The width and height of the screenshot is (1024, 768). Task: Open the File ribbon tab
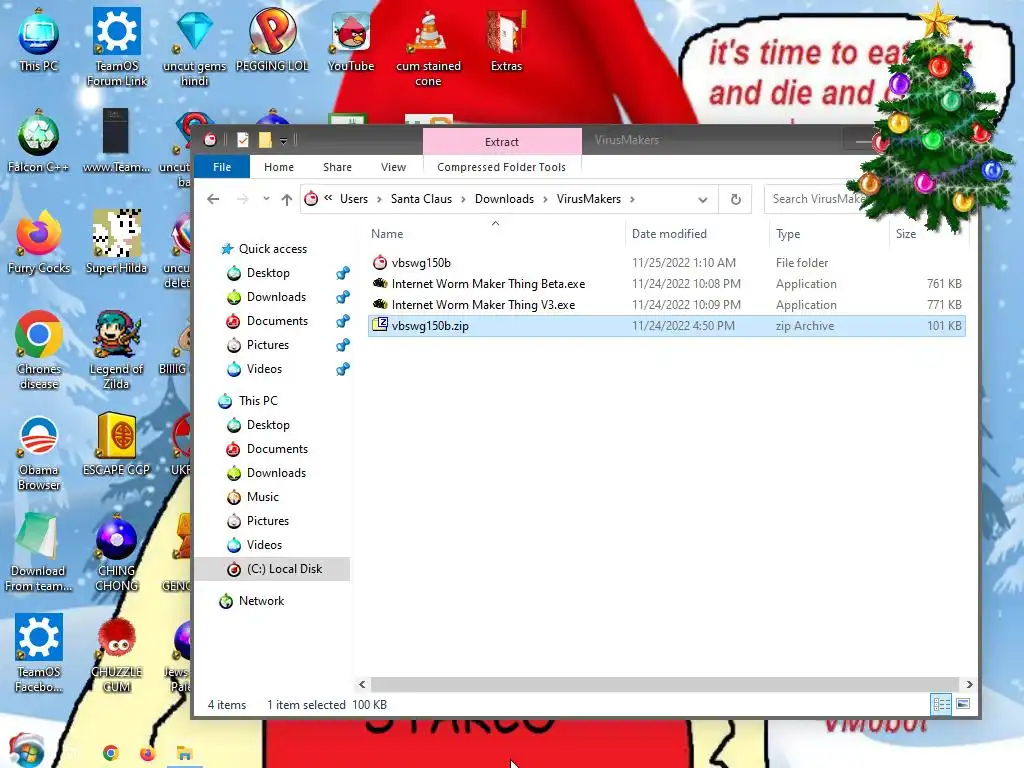(222, 167)
